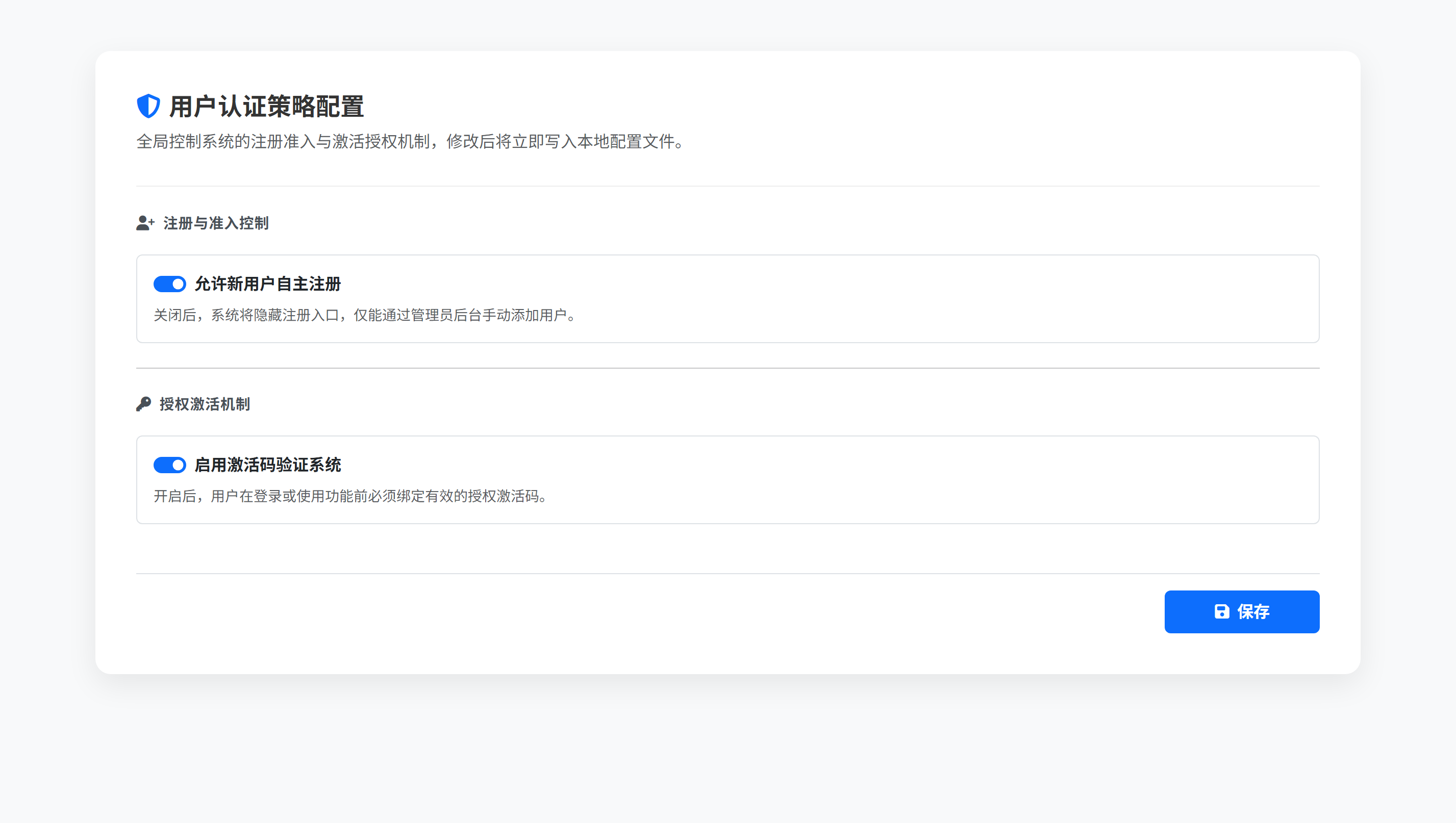The height and width of the screenshot is (823, 1456).
Task: Click the floppy disk icon inside the 保存 button
Action: pyautogui.click(x=1222, y=611)
